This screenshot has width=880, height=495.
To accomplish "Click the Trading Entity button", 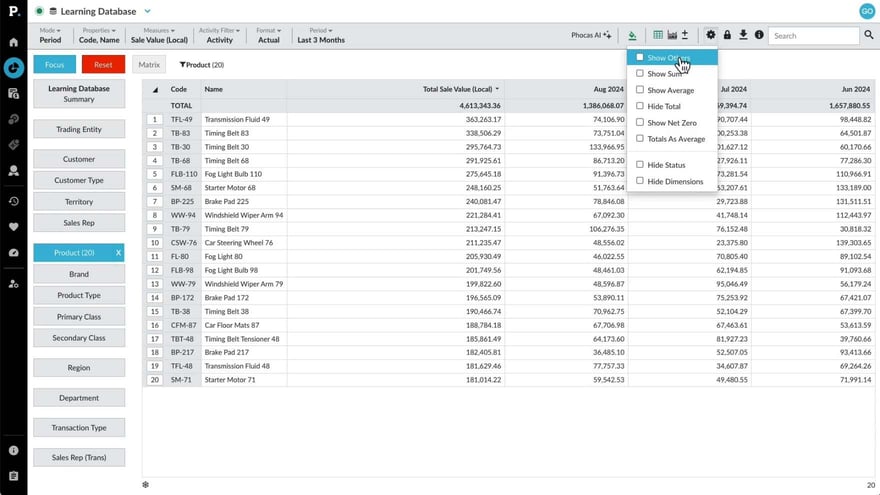I will 79,129.
